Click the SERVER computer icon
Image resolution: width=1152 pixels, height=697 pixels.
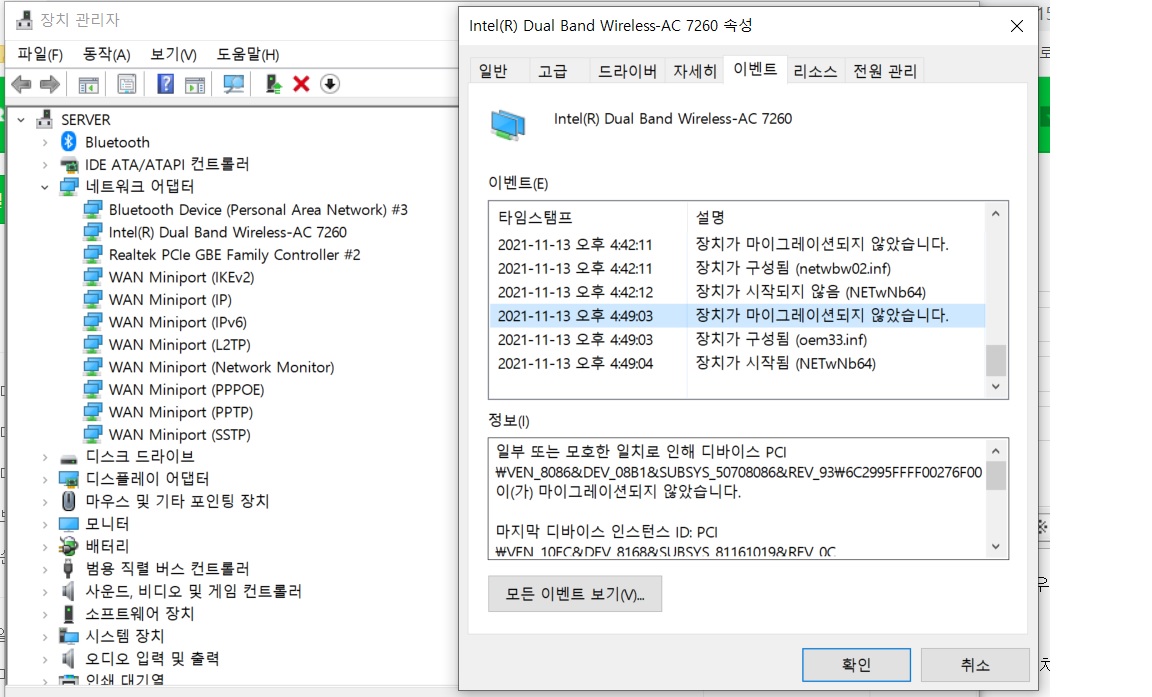click(x=45, y=120)
